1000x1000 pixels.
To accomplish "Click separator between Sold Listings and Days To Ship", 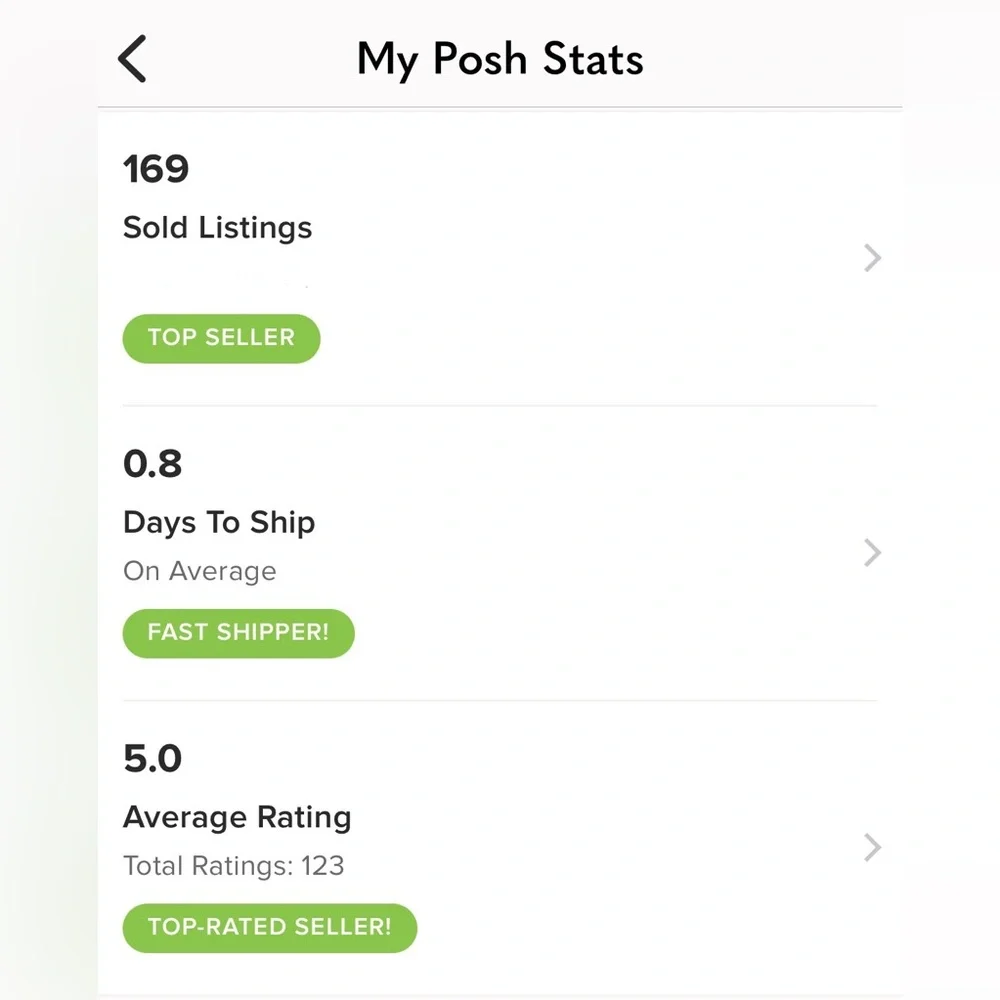I will [500, 406].
